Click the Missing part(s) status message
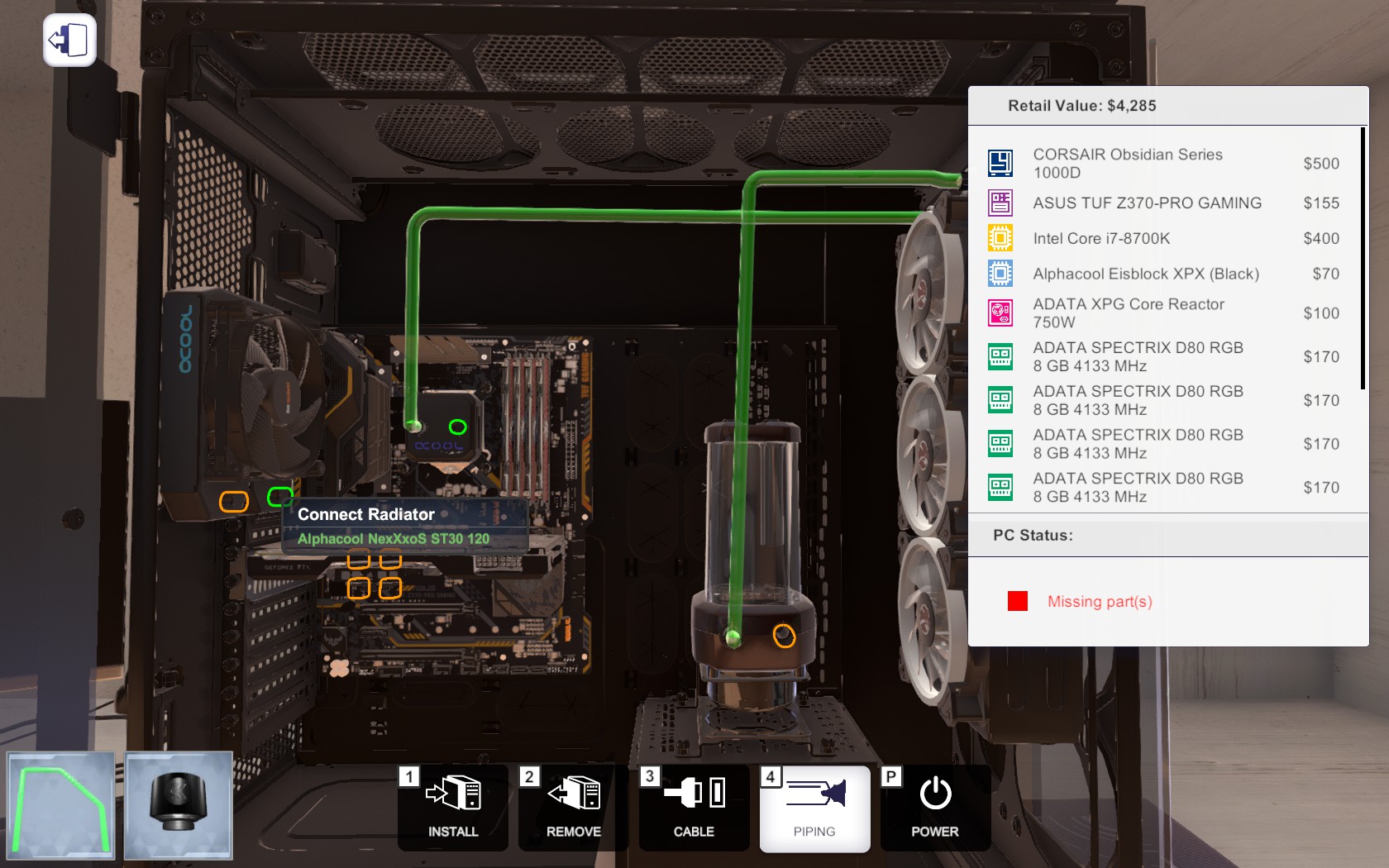The image size is (1389, 868). [x=1100, y=602]
